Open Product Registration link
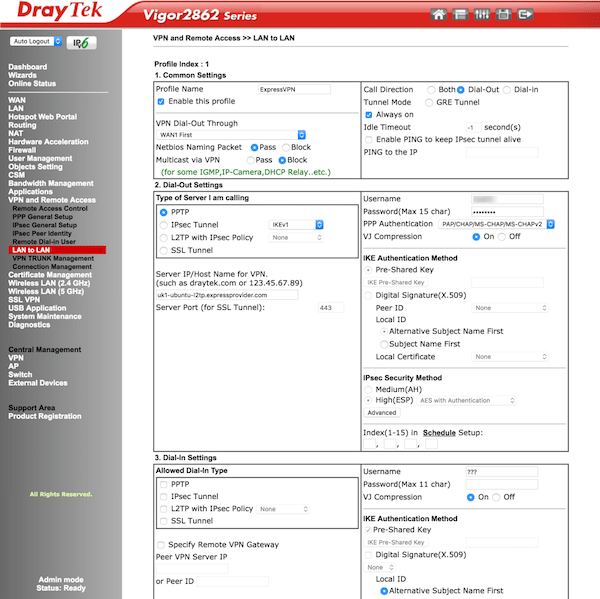 coord(45,416)
